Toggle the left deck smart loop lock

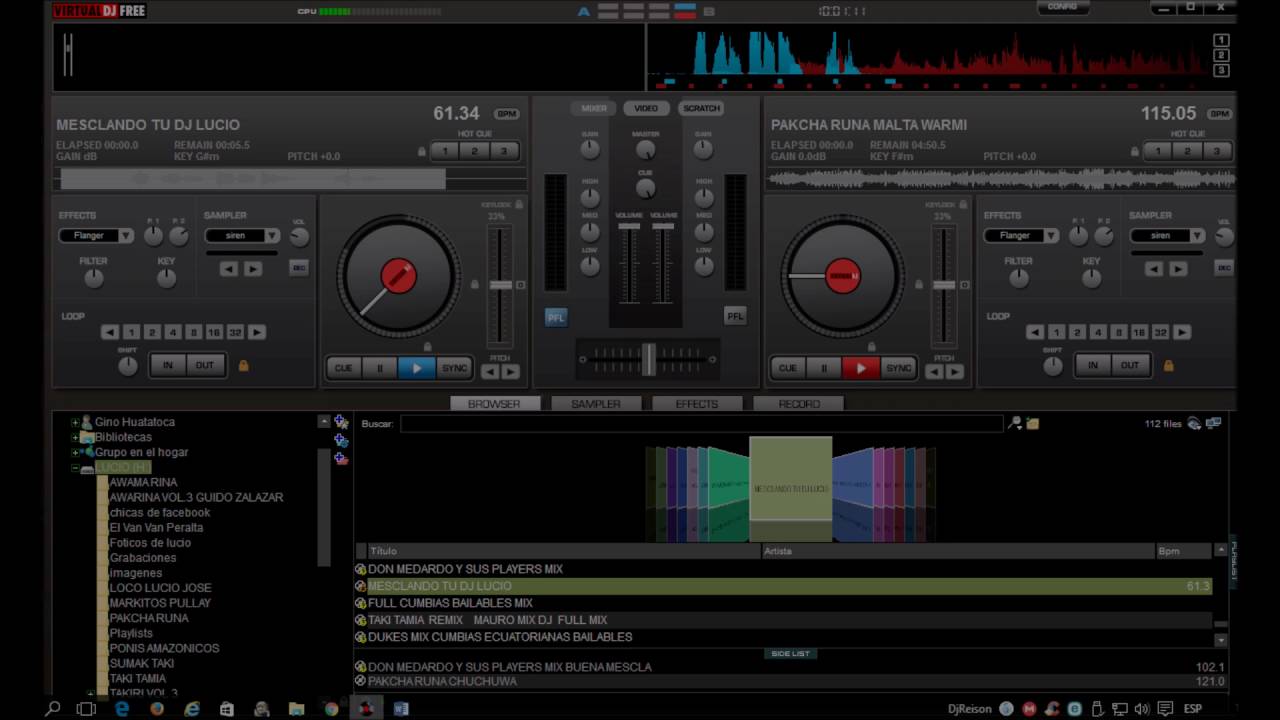click(x=243, y=366)
